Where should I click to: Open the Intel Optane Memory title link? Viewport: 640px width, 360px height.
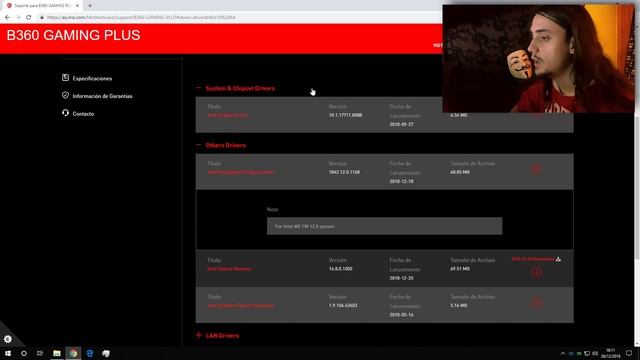(x=229, y=269)
